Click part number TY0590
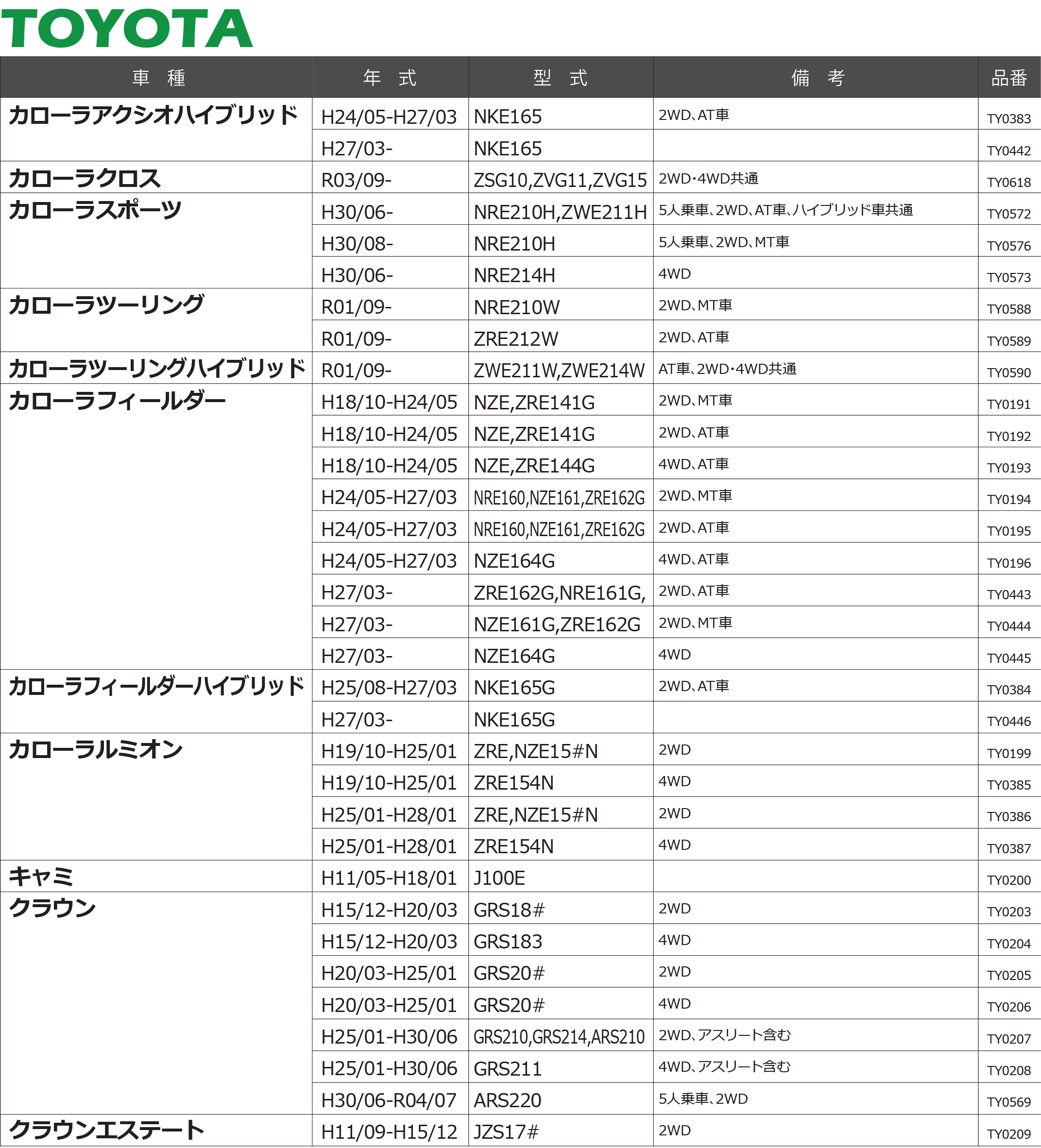The height and width of the screenshot is (1148, 1041). point(1008,372)
